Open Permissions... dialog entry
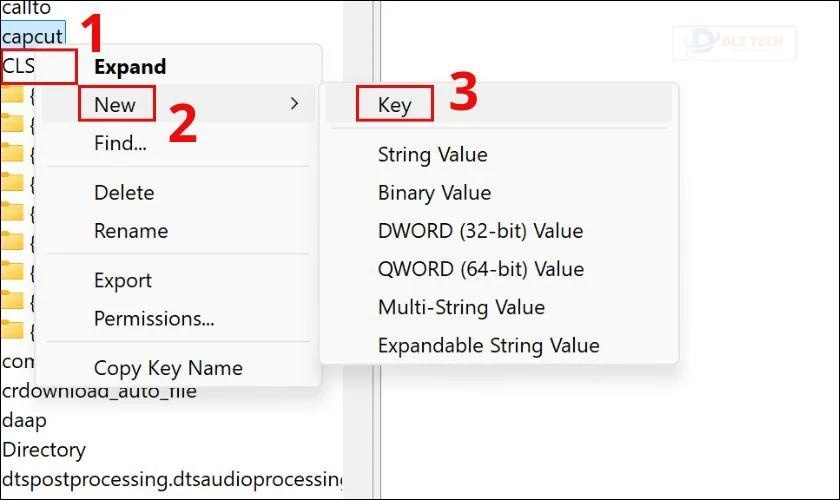The width and height of the screenshot is (840, 500). pos(154,318)
